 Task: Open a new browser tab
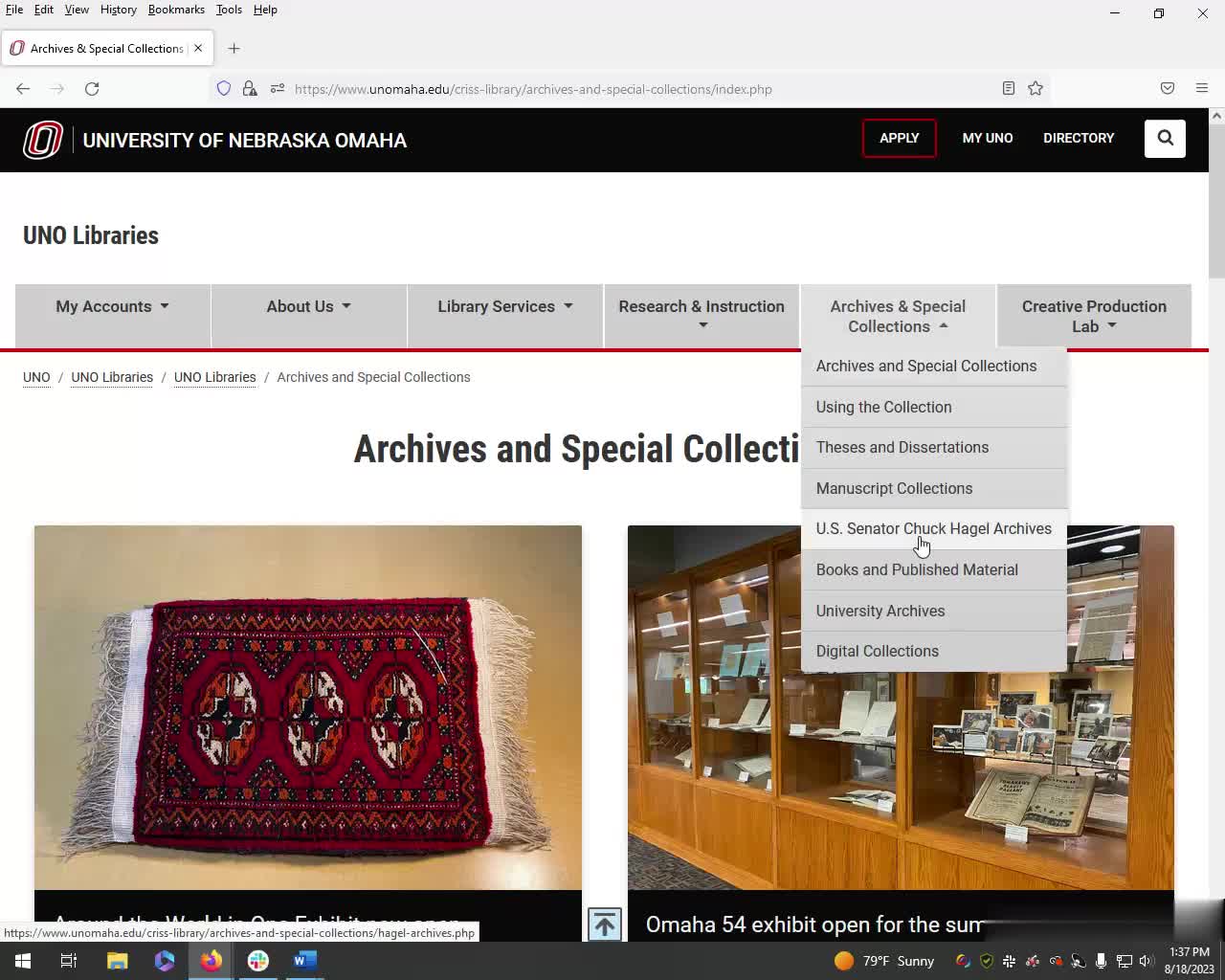tap(234, 49)
